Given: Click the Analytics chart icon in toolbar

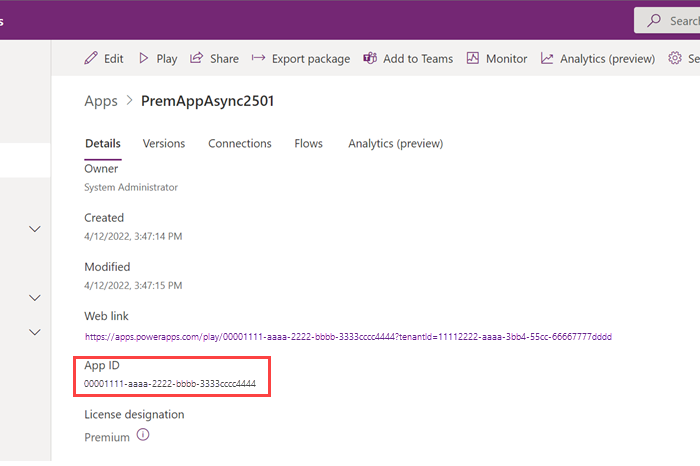Looking at the screenshot, I should pyautogui.click(x=547, y=58).
